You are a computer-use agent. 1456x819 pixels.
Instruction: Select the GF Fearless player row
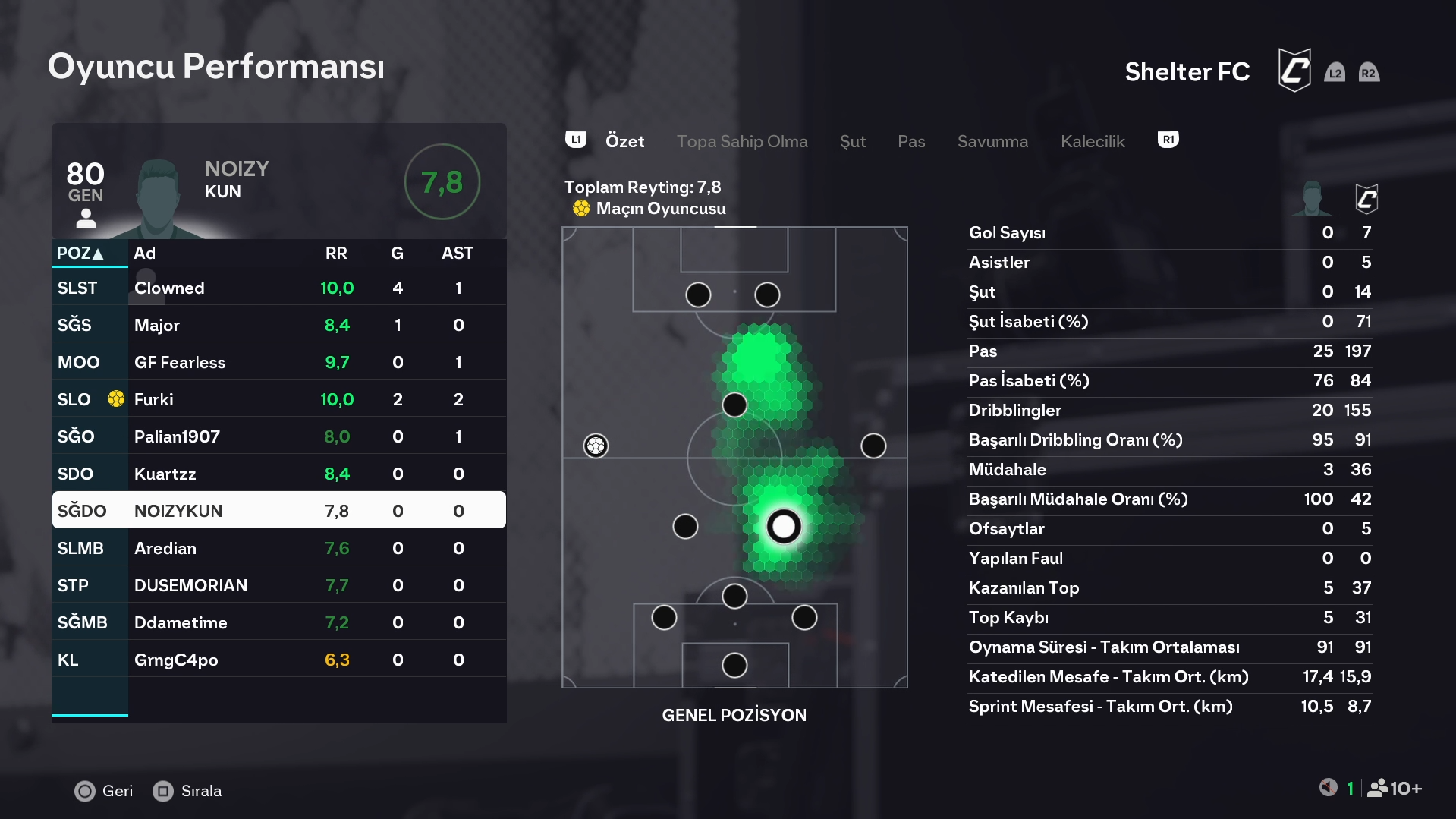pos(278,363)
